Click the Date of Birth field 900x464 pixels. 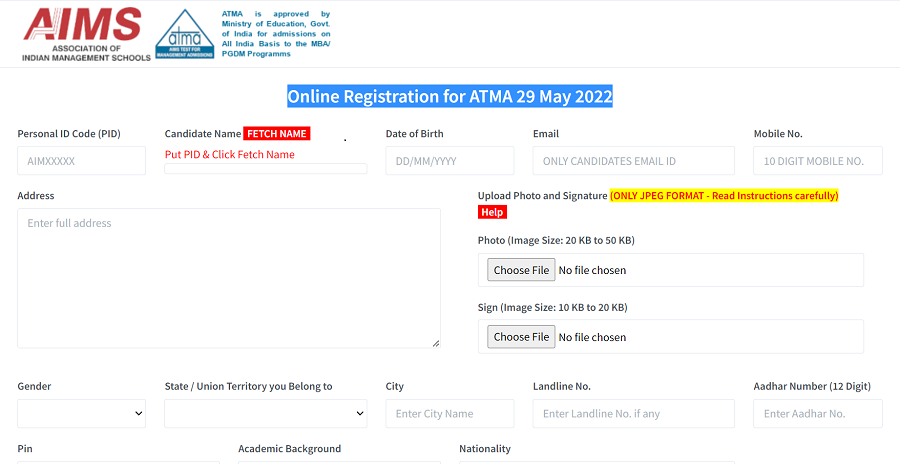[449, 160]
